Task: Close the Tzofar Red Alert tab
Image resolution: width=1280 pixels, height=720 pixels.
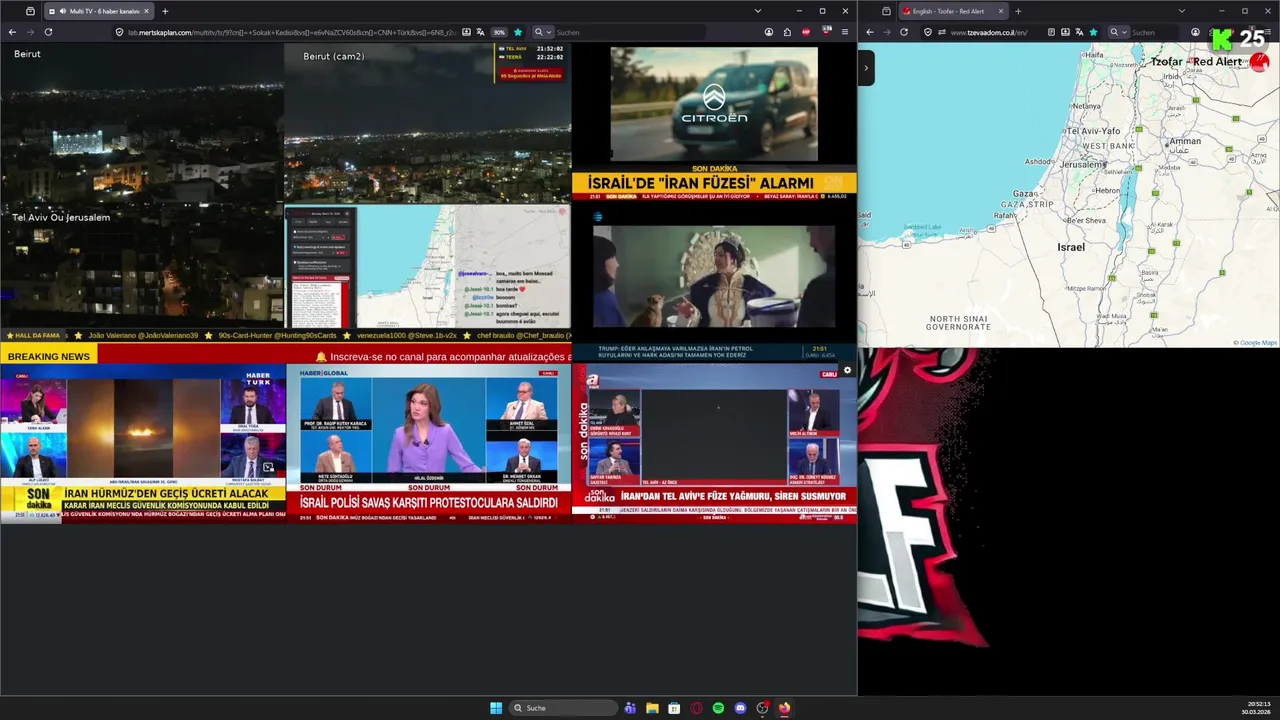Action: point(1000,11)
